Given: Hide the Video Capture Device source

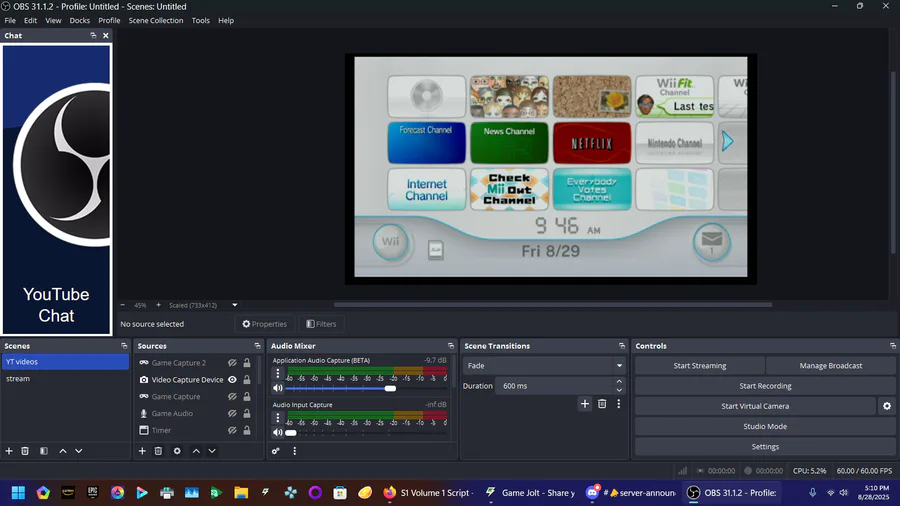Looking at the screenshot, I should pyautogui.click(x=232, y=380).
